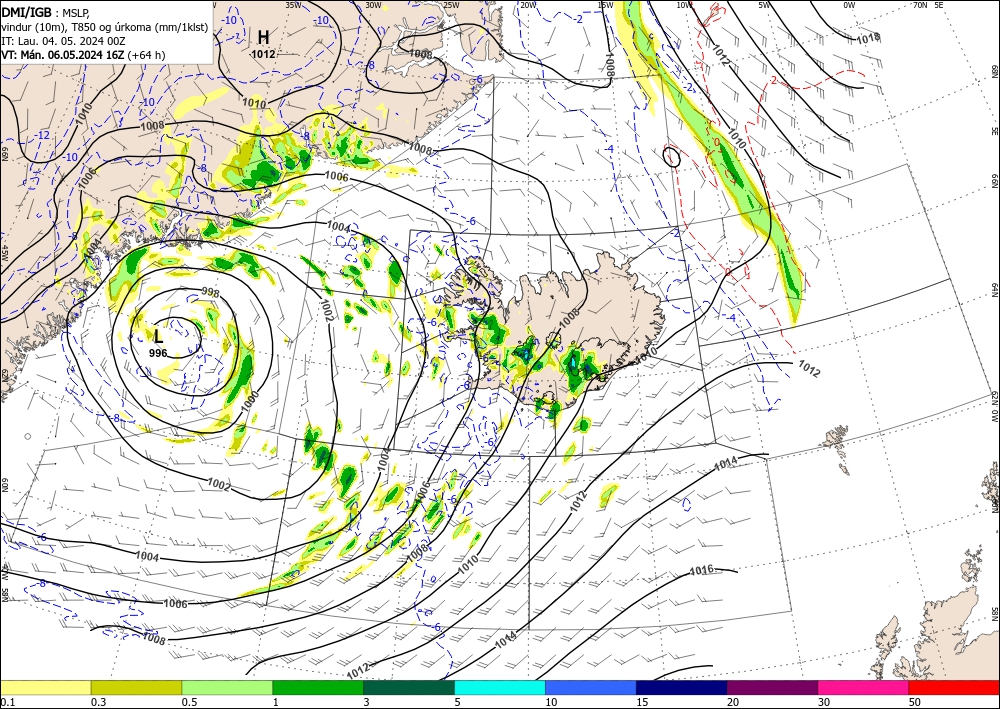Click the "50" legend scale value
This screenshot has height=709, width=1000.
[915, 702]
